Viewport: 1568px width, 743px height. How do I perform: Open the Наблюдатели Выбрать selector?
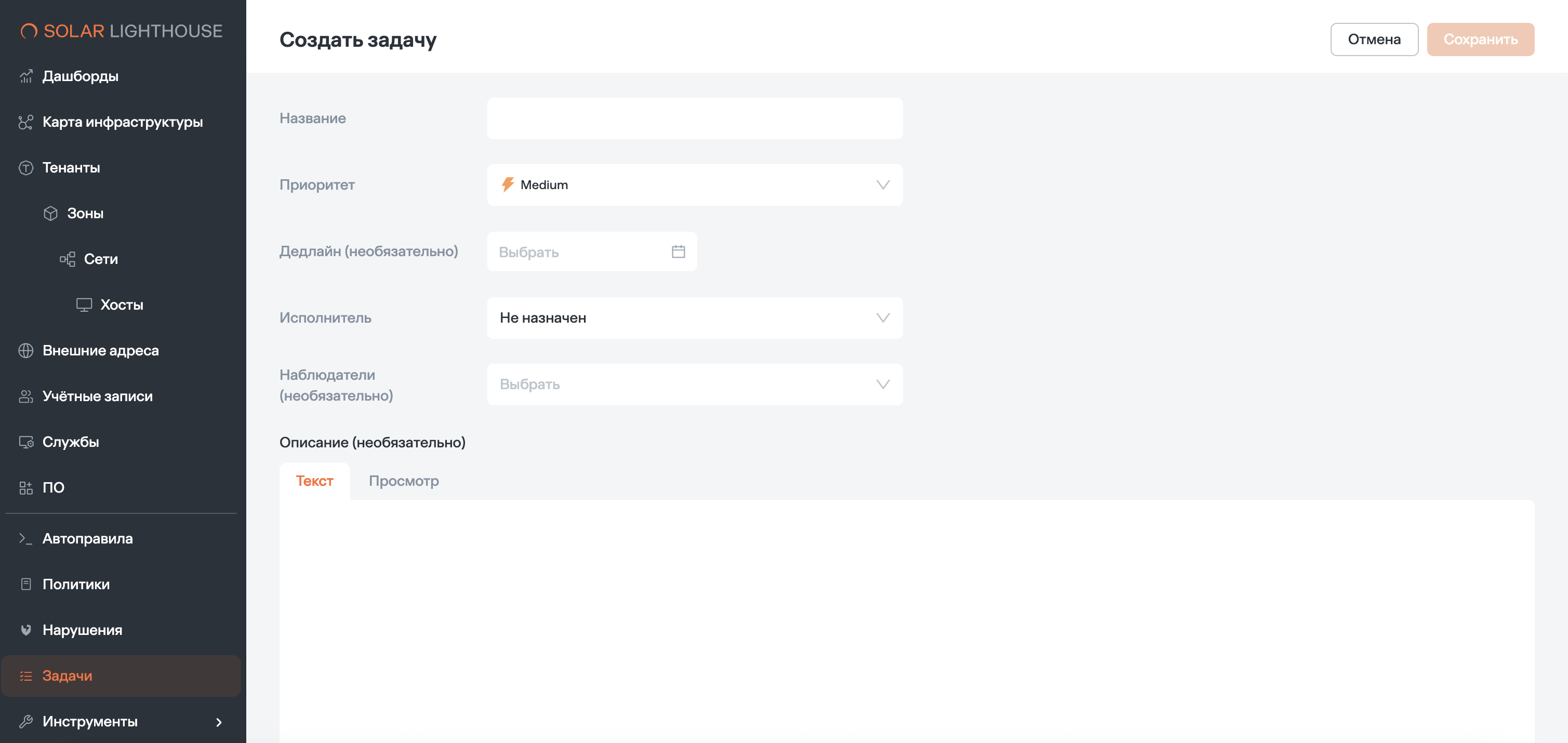click(x=695, y=384)
